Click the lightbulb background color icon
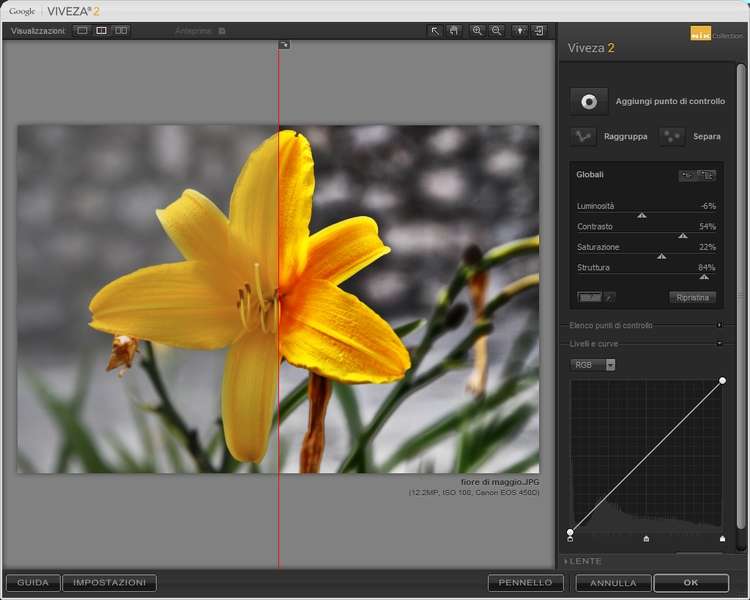 coord(520,31)
